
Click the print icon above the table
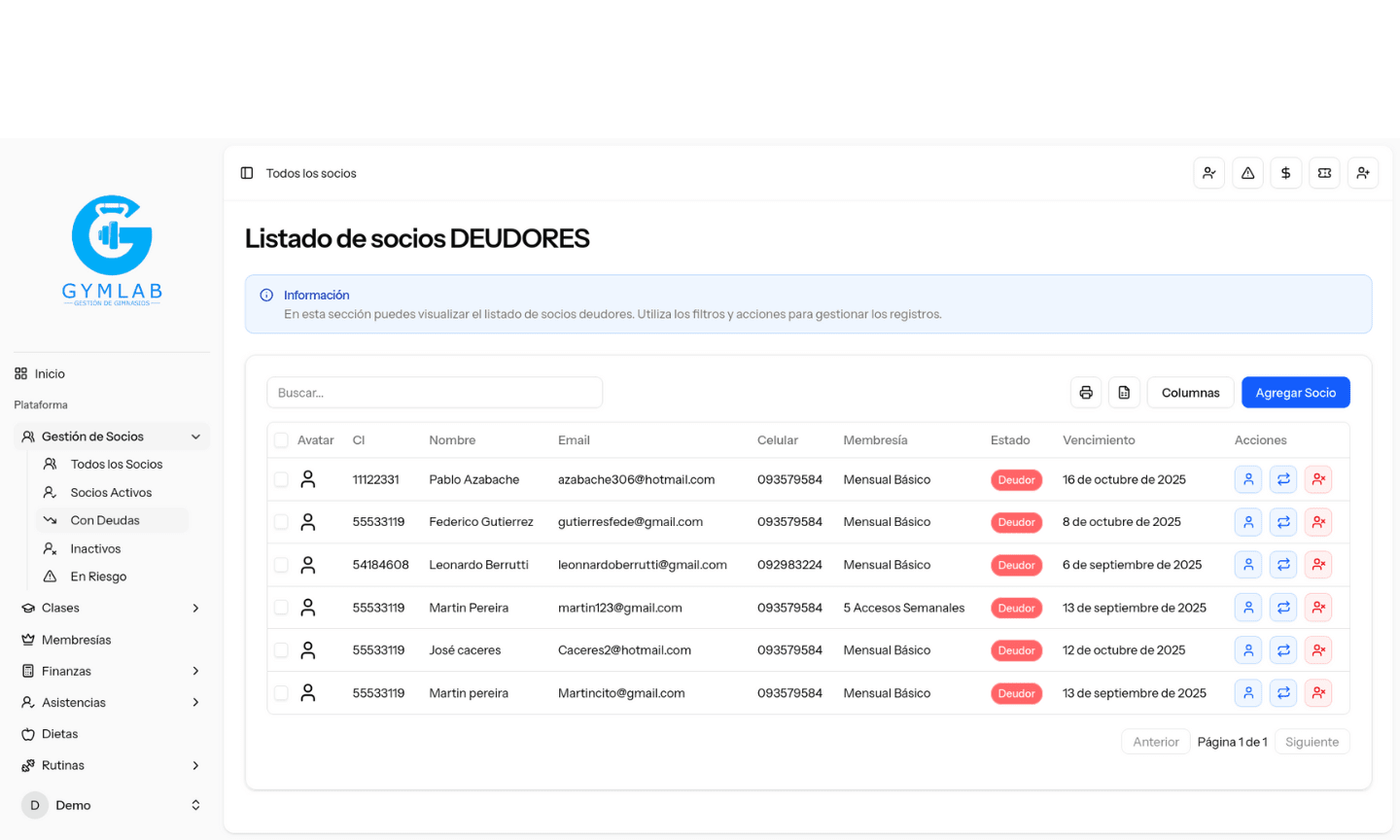pyautogui.click(x=1086, y=393)
